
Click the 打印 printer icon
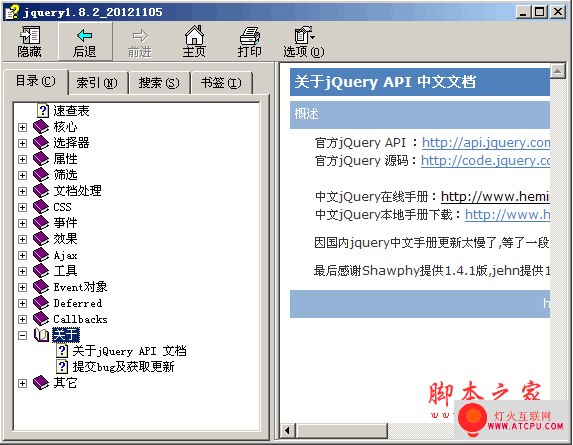coord(250,36)
